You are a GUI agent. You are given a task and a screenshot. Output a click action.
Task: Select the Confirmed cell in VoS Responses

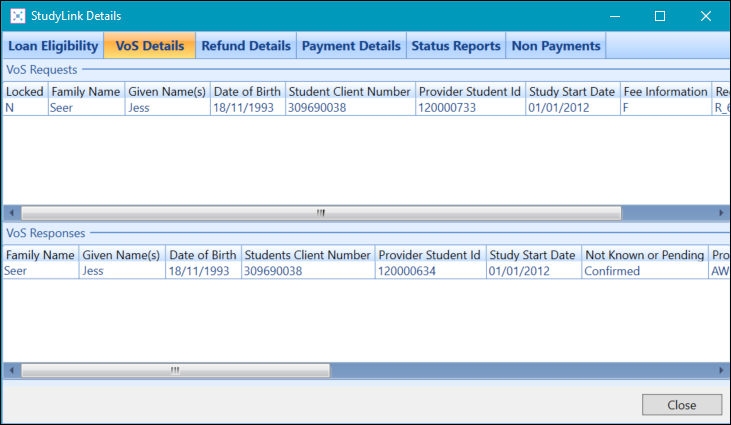645,271
